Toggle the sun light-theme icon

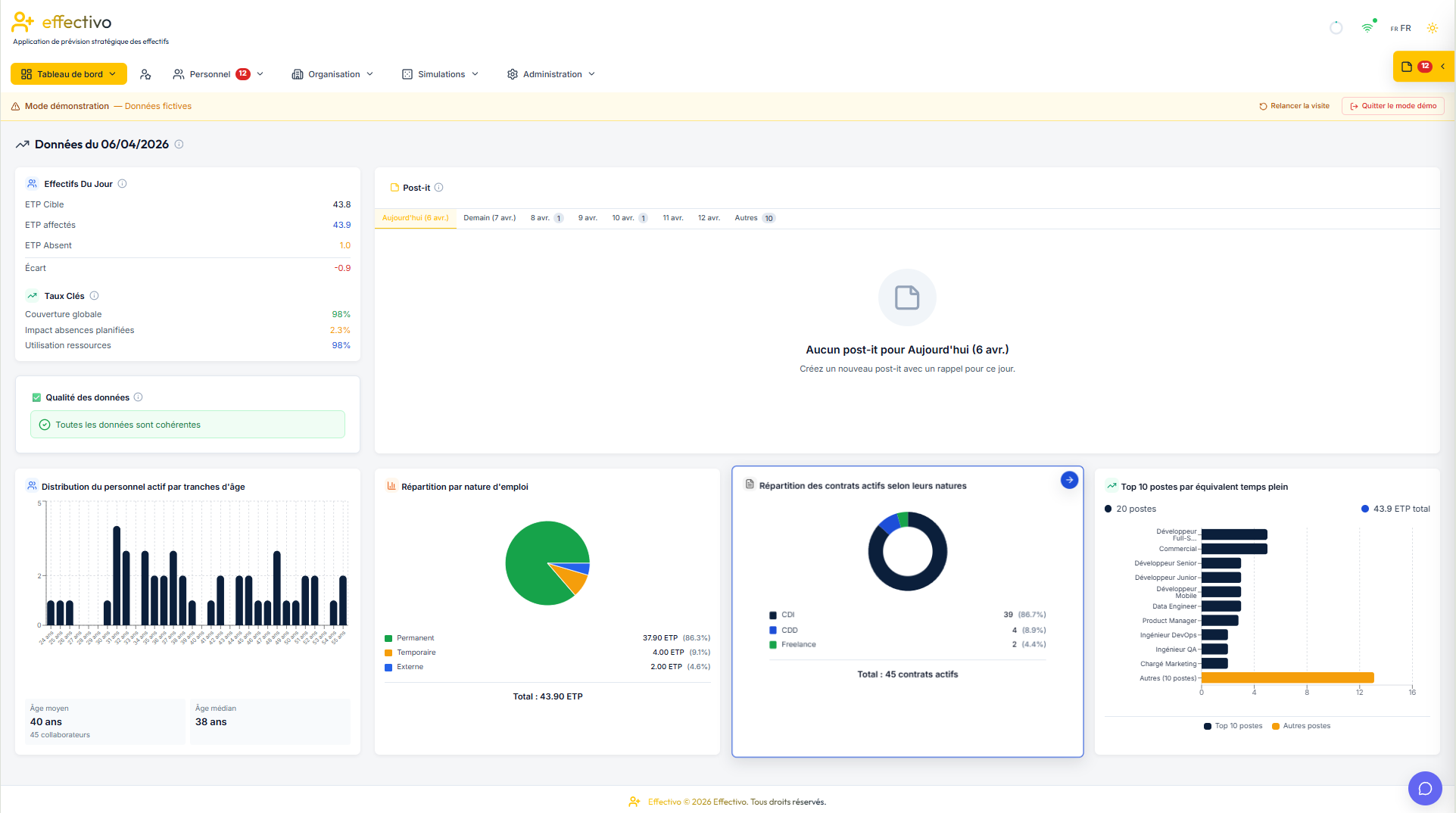point(1432,28)
